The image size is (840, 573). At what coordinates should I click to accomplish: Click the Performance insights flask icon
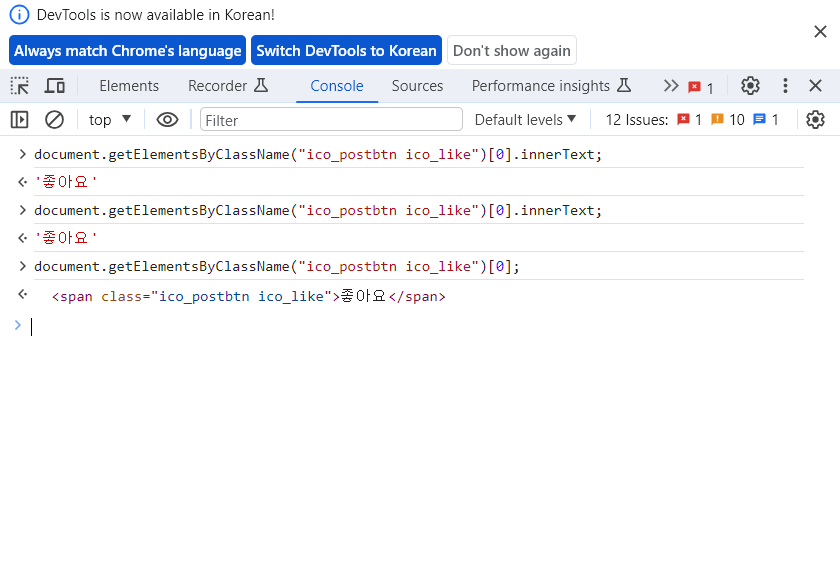click(624, 85)
